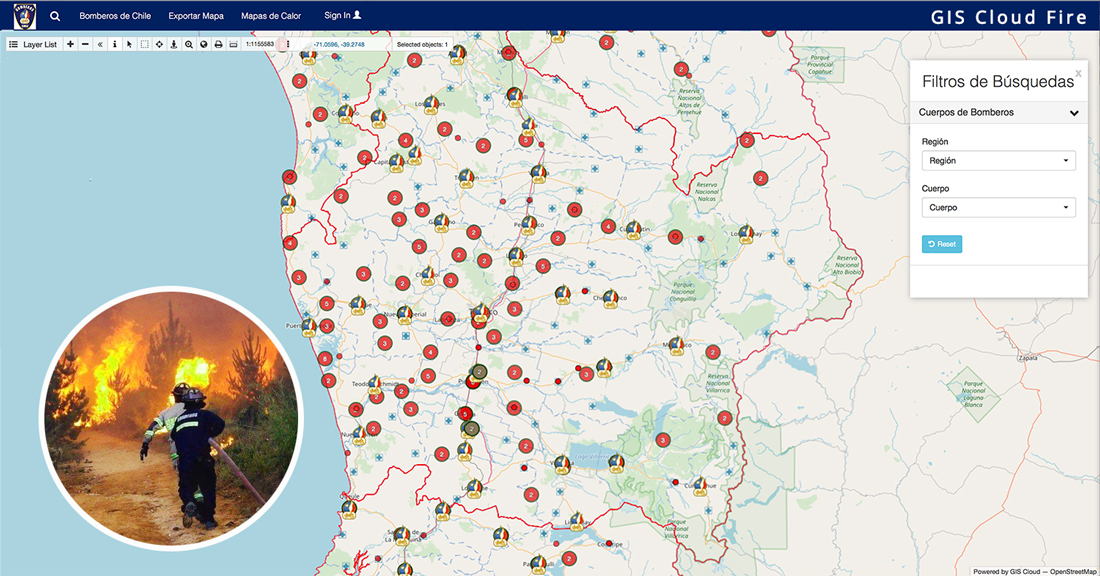This screenshot has height=576, width=1100.
Task: Close the Filtros de Búsquedas panel
Action: pos(1078,73)
